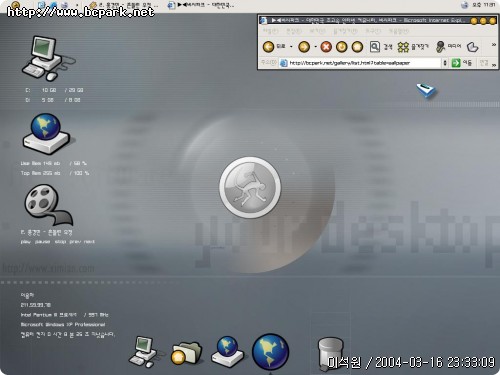Open Search with the magnifier icon
The height and width of the screenshot is (375, 500).
click(375, 47)
